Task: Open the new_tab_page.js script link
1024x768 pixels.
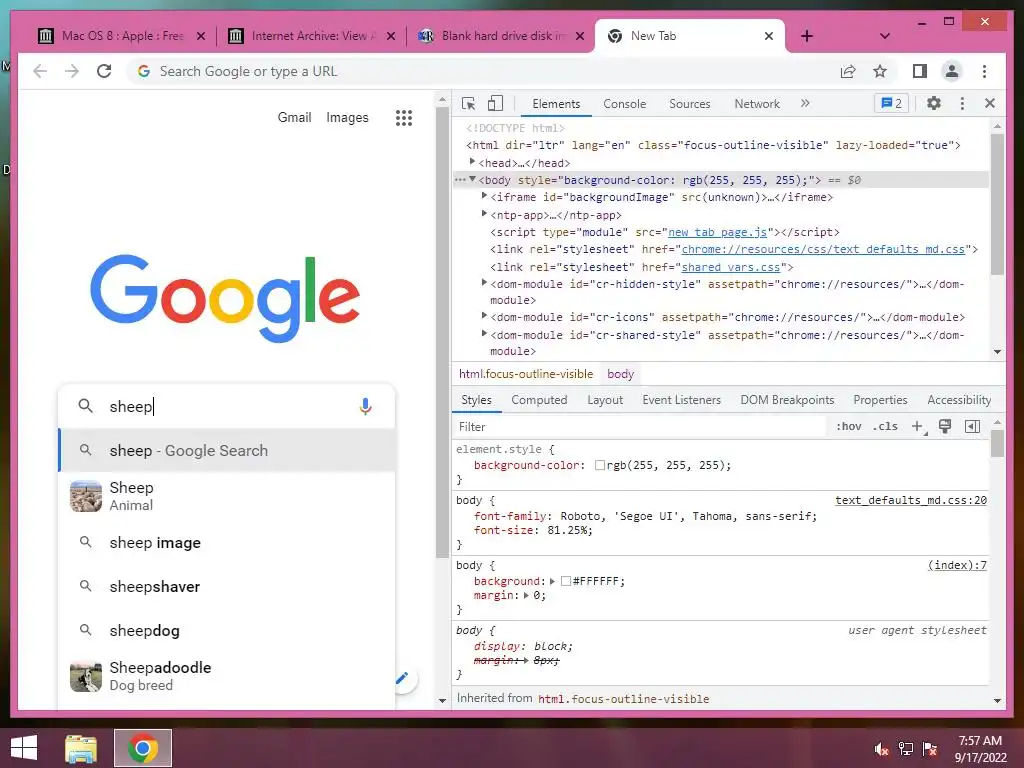Action: [x=718, y=232]
